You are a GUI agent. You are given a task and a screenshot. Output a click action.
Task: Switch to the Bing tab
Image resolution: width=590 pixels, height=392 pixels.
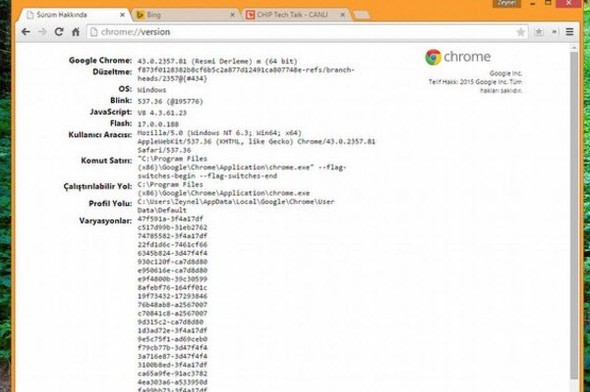tap(186, 15)
